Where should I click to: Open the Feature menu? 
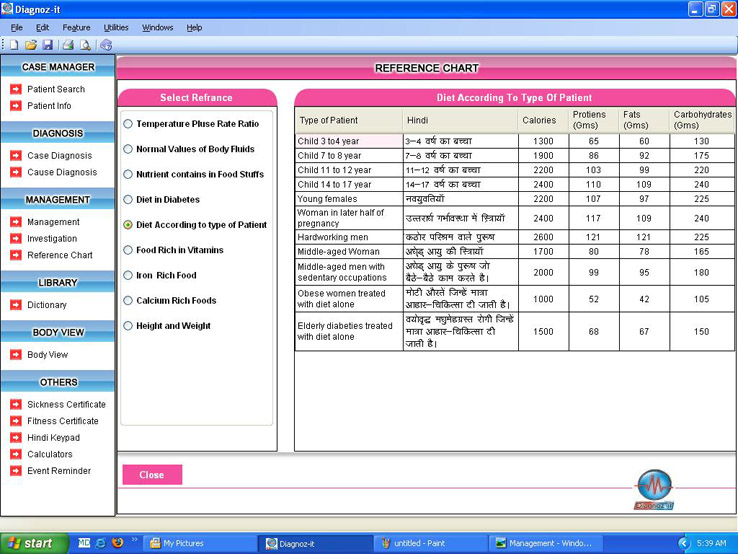76,28
